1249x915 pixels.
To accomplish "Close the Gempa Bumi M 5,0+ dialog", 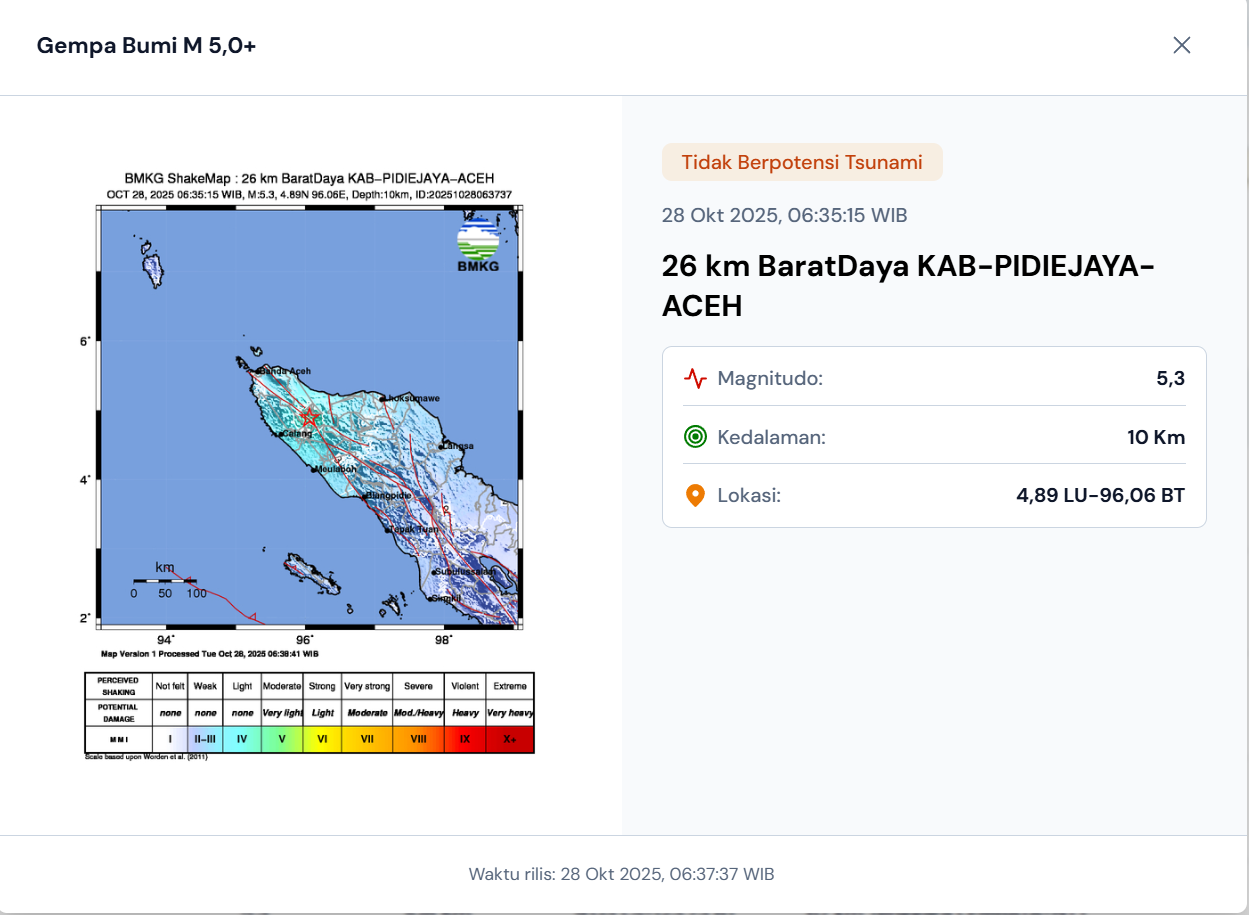I will click(x=1181, y=45).
